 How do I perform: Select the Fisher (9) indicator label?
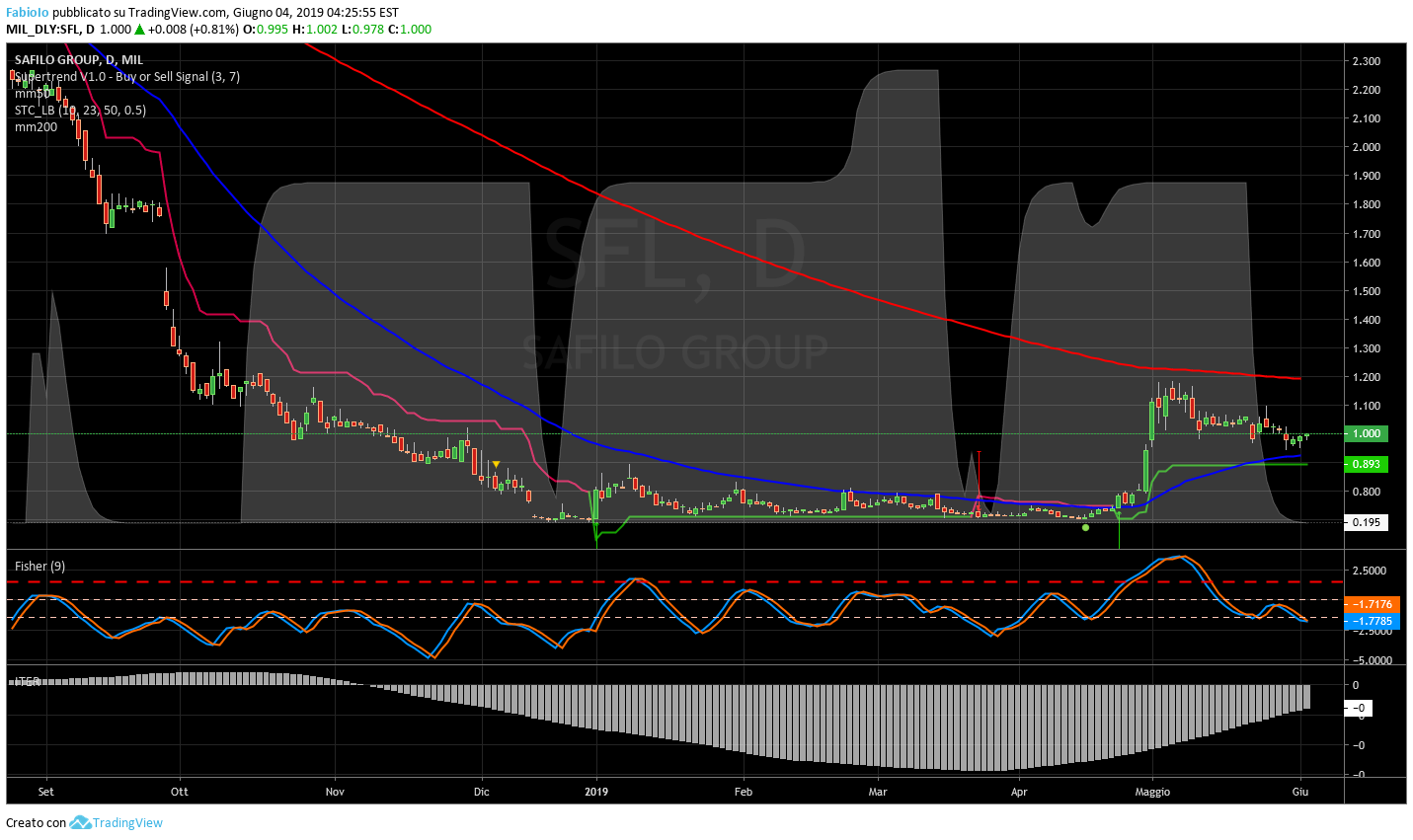pyautogui.click(x=39, y=566)
